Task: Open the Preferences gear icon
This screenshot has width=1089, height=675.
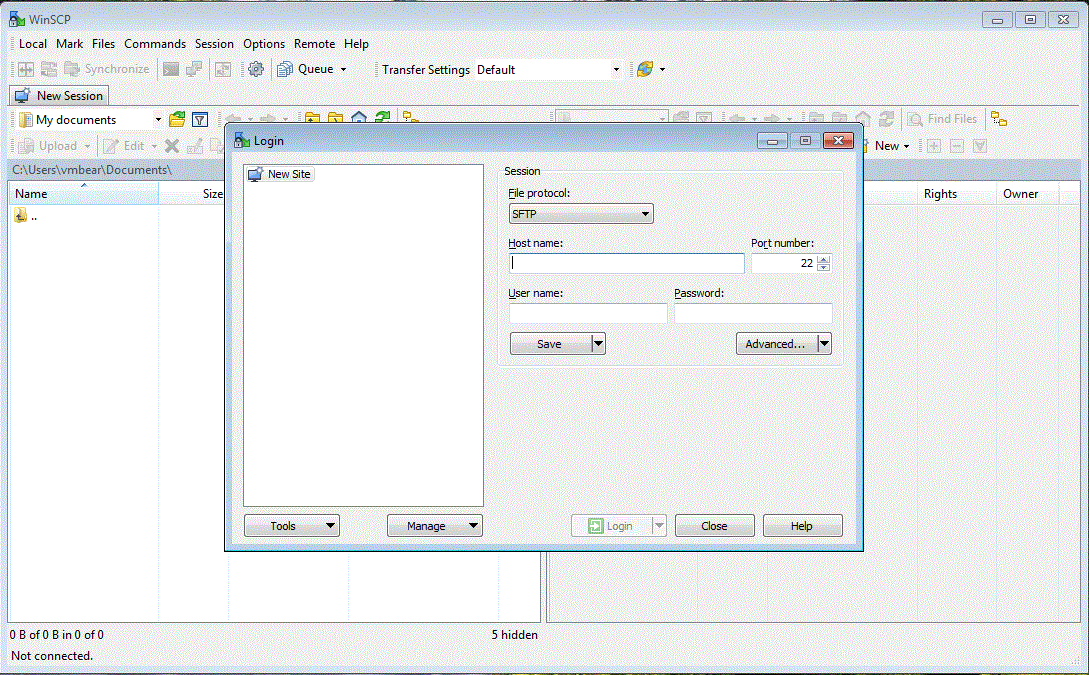Action: click(256, 69)
